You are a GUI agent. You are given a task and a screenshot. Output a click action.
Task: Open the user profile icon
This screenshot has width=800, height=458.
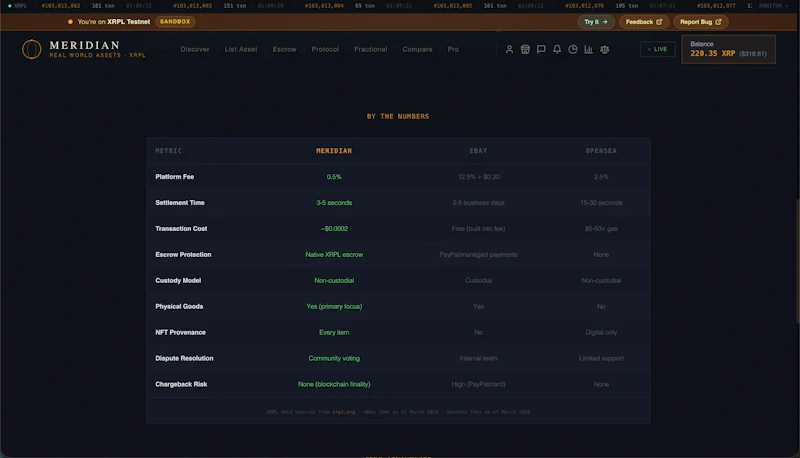[x=509, y=49]
